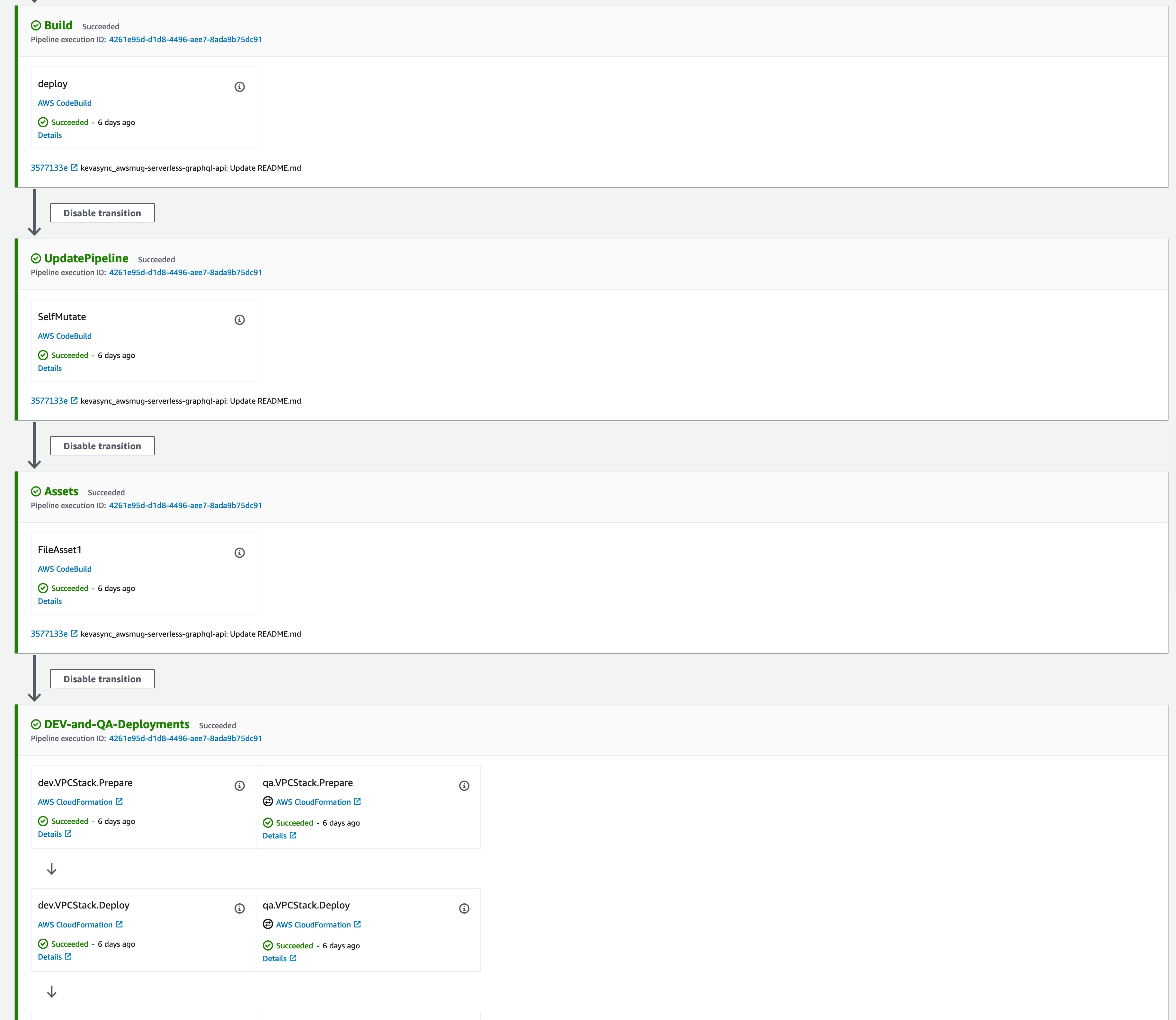Screen dimensions: 1176x1020
Task: Click info icon on deploy action card
Action: pos(240,87)
